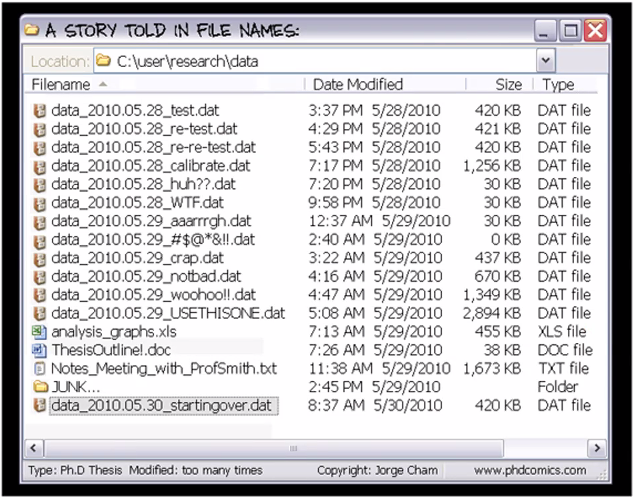
Task: Select file data_2010.05.28_calibrate.dat
Action: coord(151,166)
